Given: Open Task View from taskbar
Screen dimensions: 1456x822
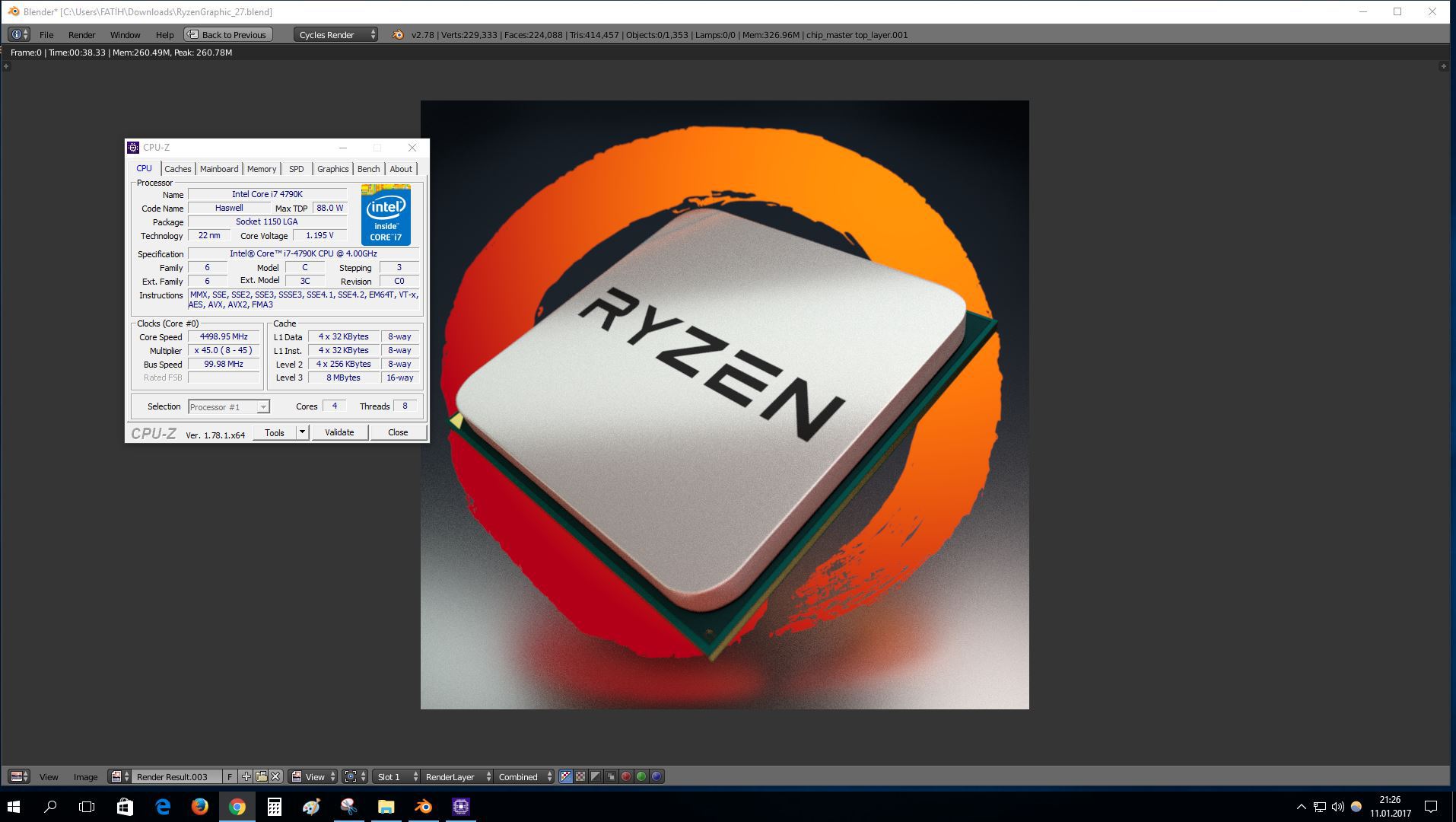Looking at the screenshot, I should tap(87, 807).
